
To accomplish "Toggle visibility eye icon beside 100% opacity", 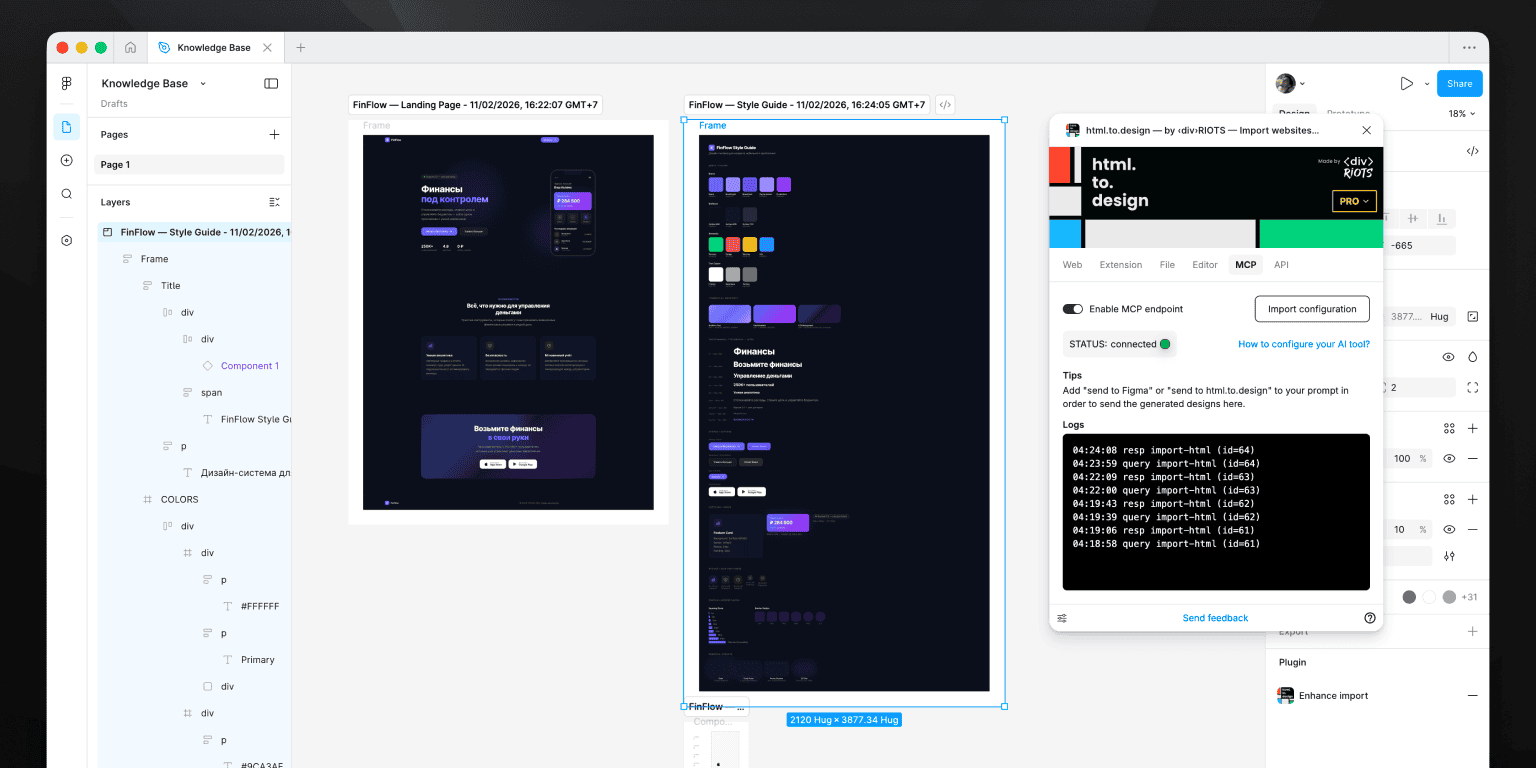I will (1449, 459).
